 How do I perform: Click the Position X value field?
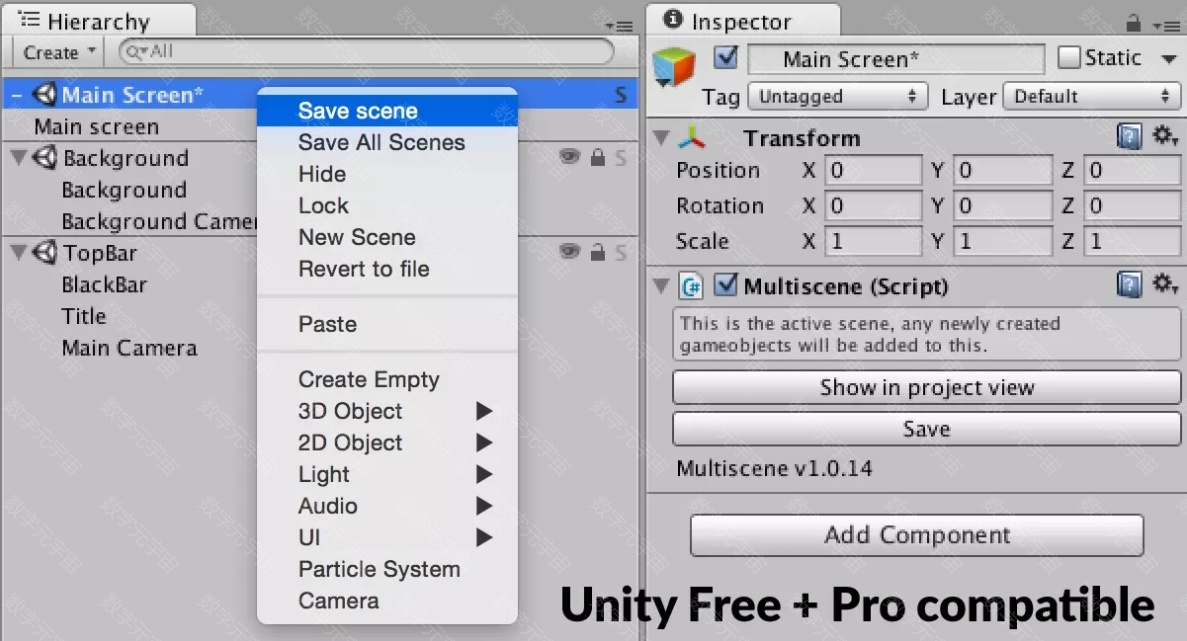(x=873, y=170)
